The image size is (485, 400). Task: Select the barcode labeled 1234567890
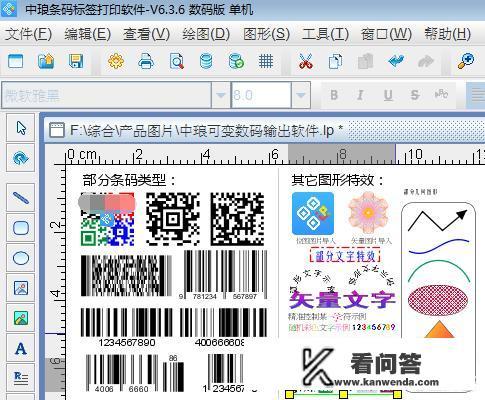click(127, 327)
